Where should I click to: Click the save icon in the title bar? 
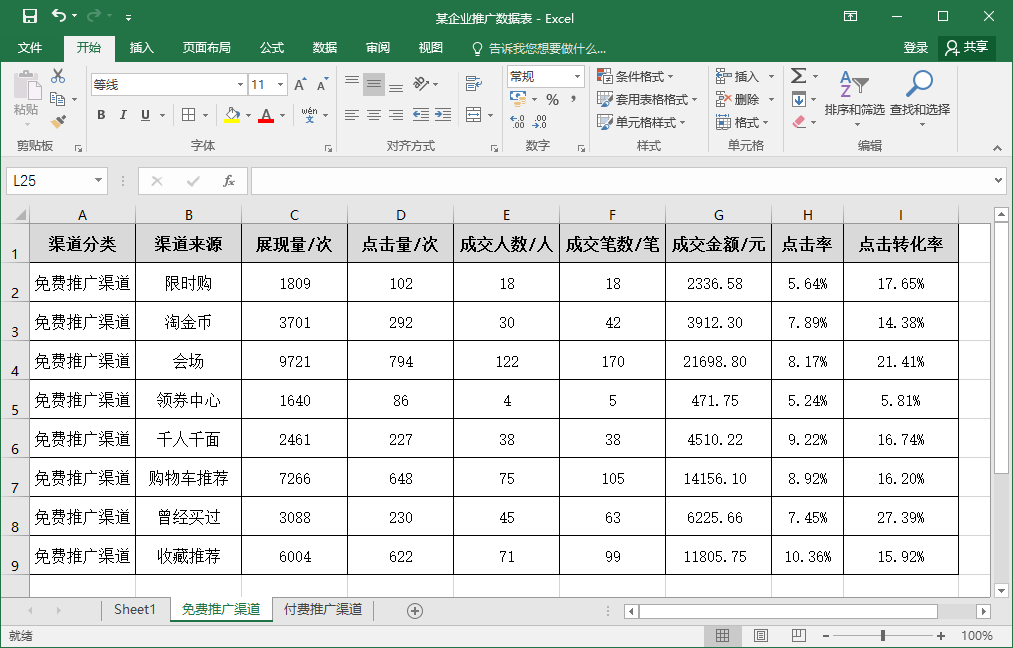[29, 17]
